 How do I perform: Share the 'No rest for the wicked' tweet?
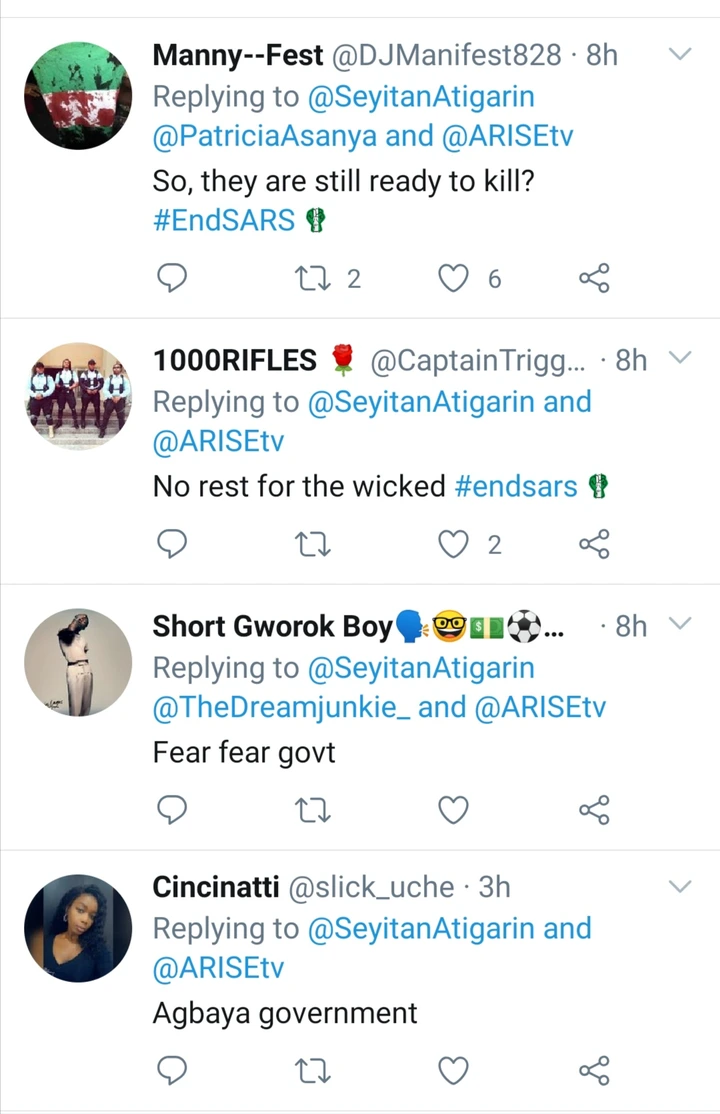[594, 545]
